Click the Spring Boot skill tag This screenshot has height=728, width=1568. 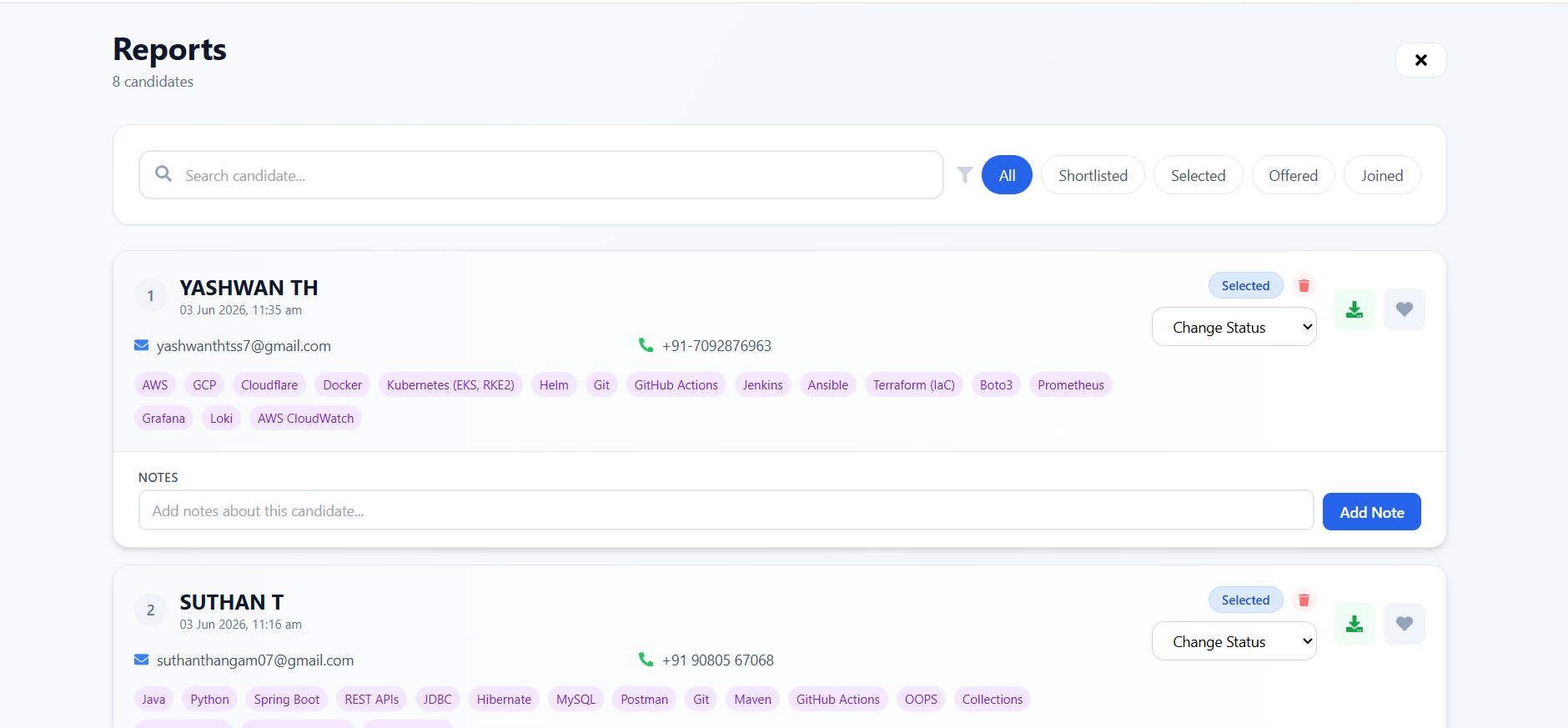click(x=287, y=700)
